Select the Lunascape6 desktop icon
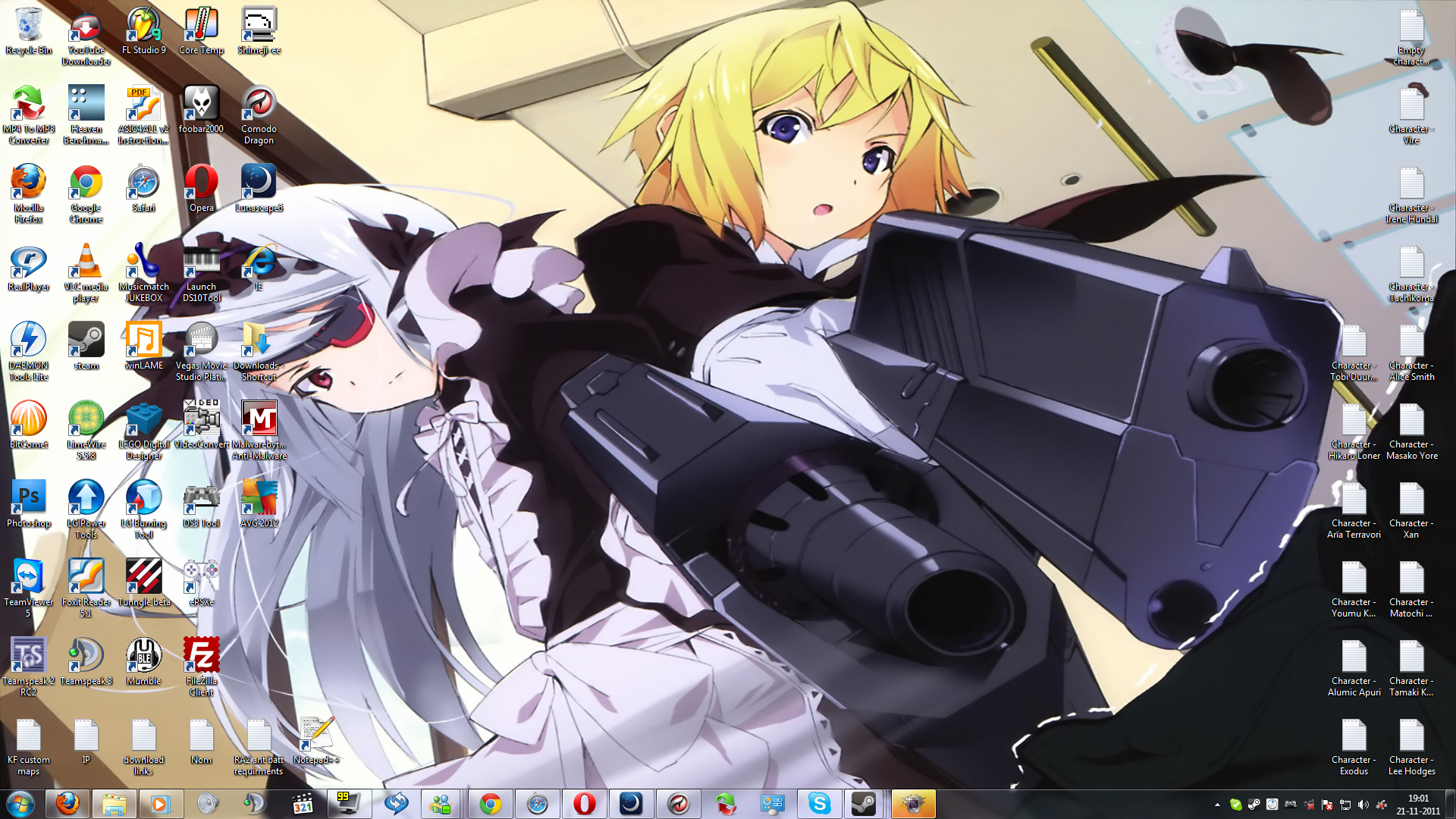The width and height of the screenshot is (1456, 819). click(x=259, y=189)
